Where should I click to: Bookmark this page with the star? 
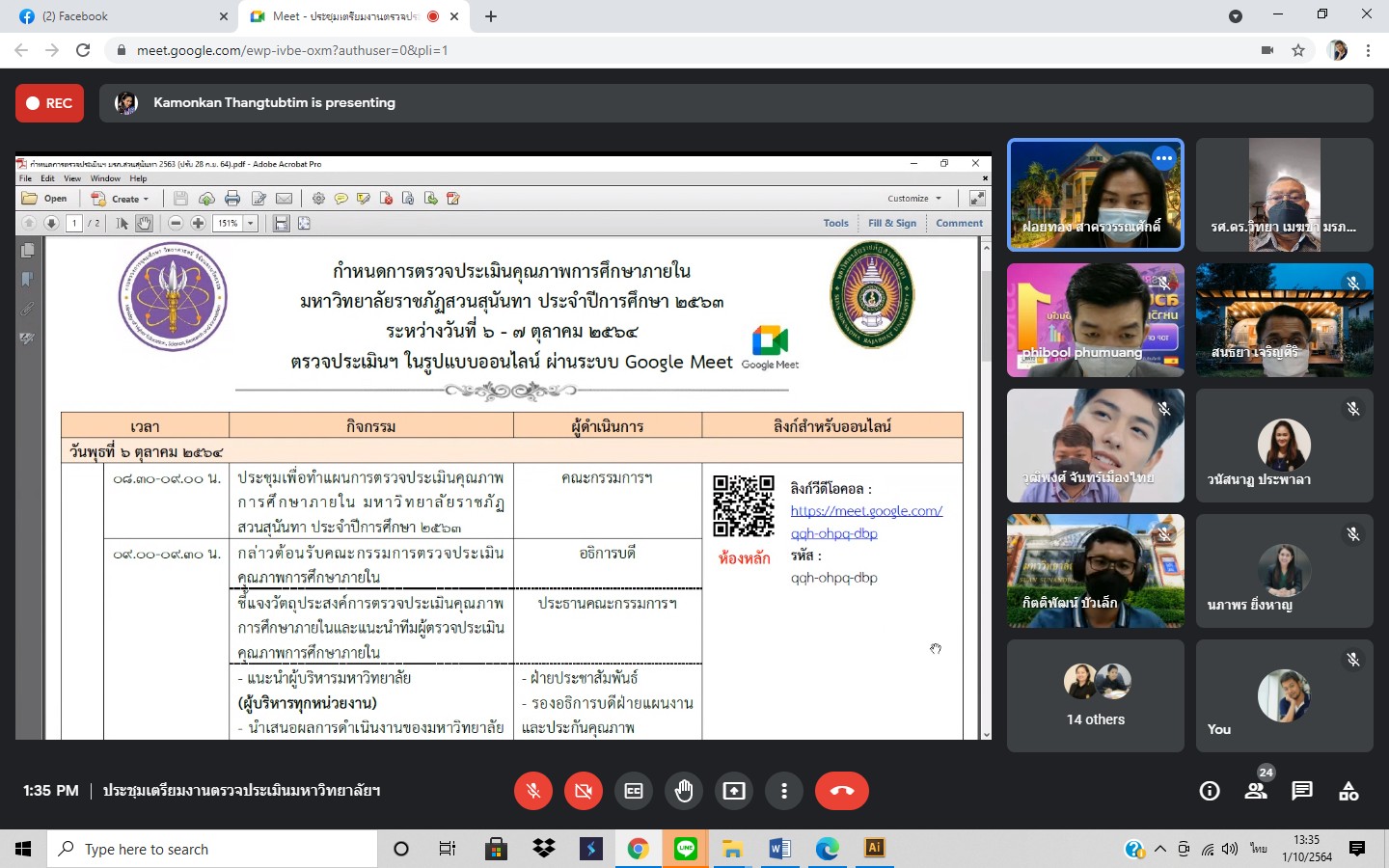pos(1298,50)
